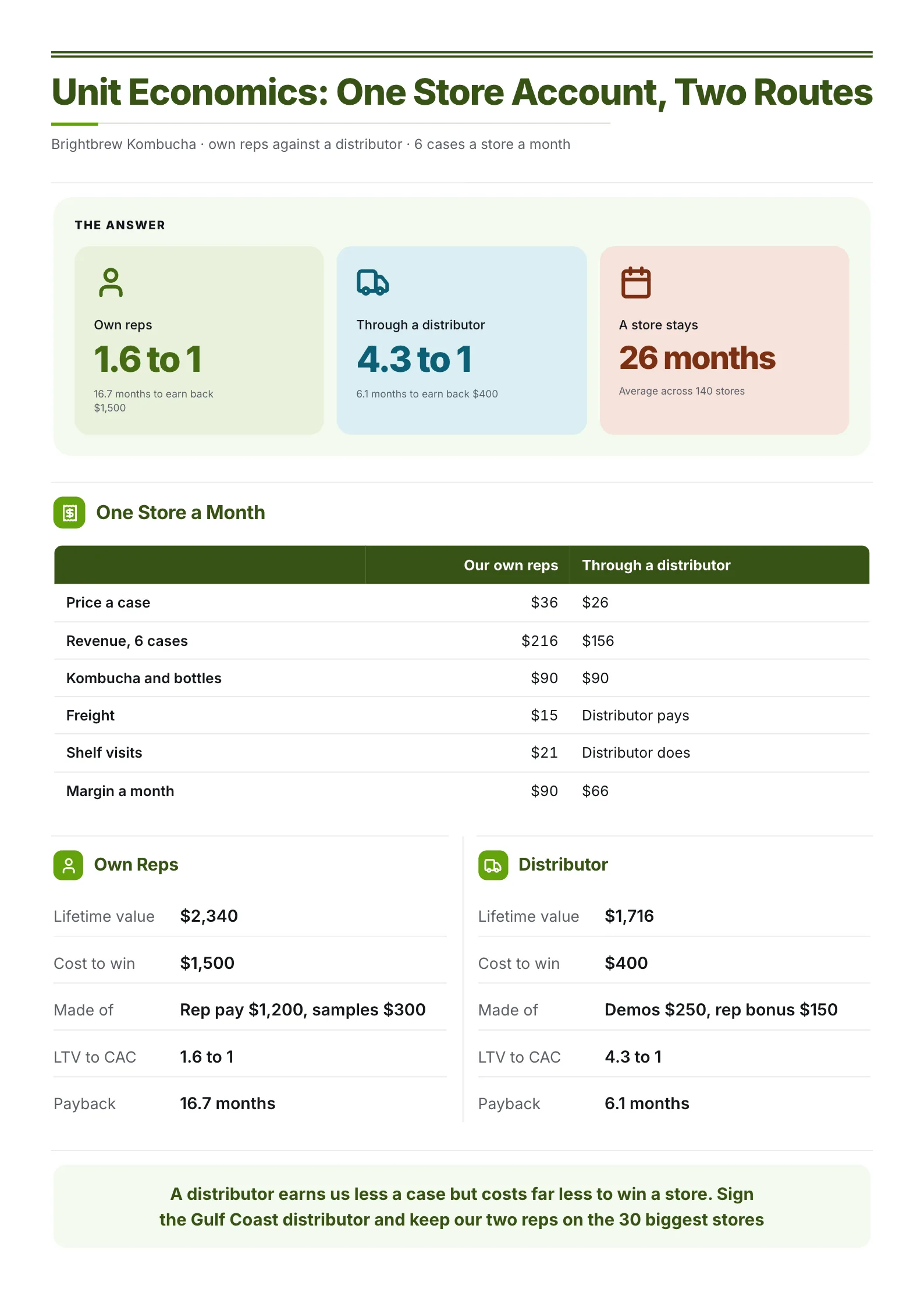Click the Our own reps column header

[511, 565]
